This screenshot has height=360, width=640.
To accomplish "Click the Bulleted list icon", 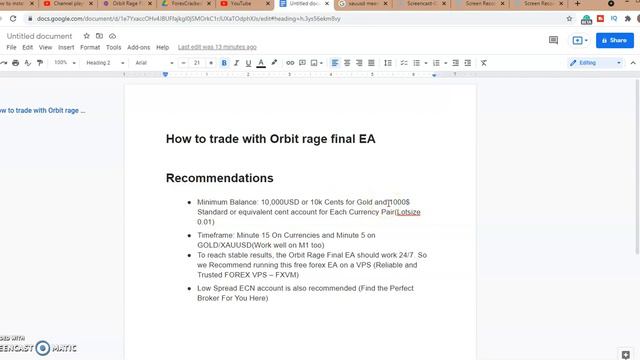I will coord(416,63).
